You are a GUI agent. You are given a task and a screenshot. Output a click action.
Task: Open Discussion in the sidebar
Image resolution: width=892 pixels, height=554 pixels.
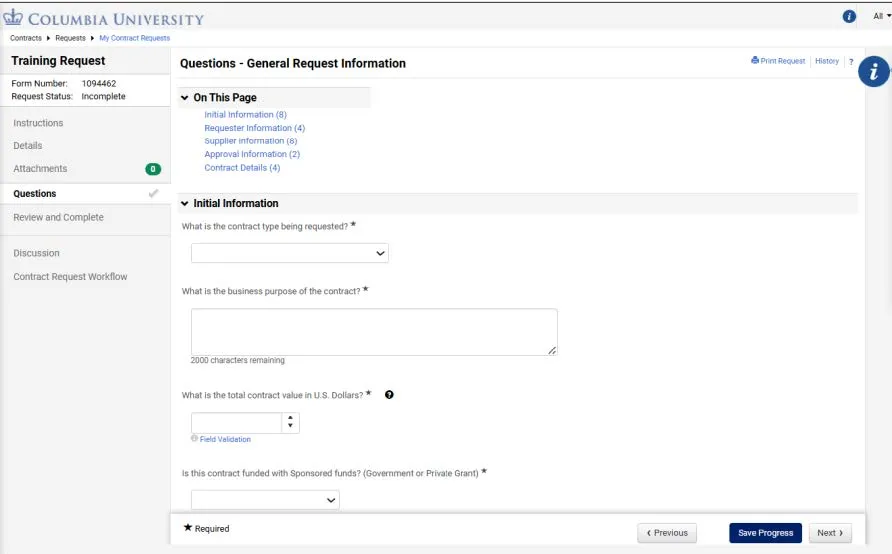36,253
